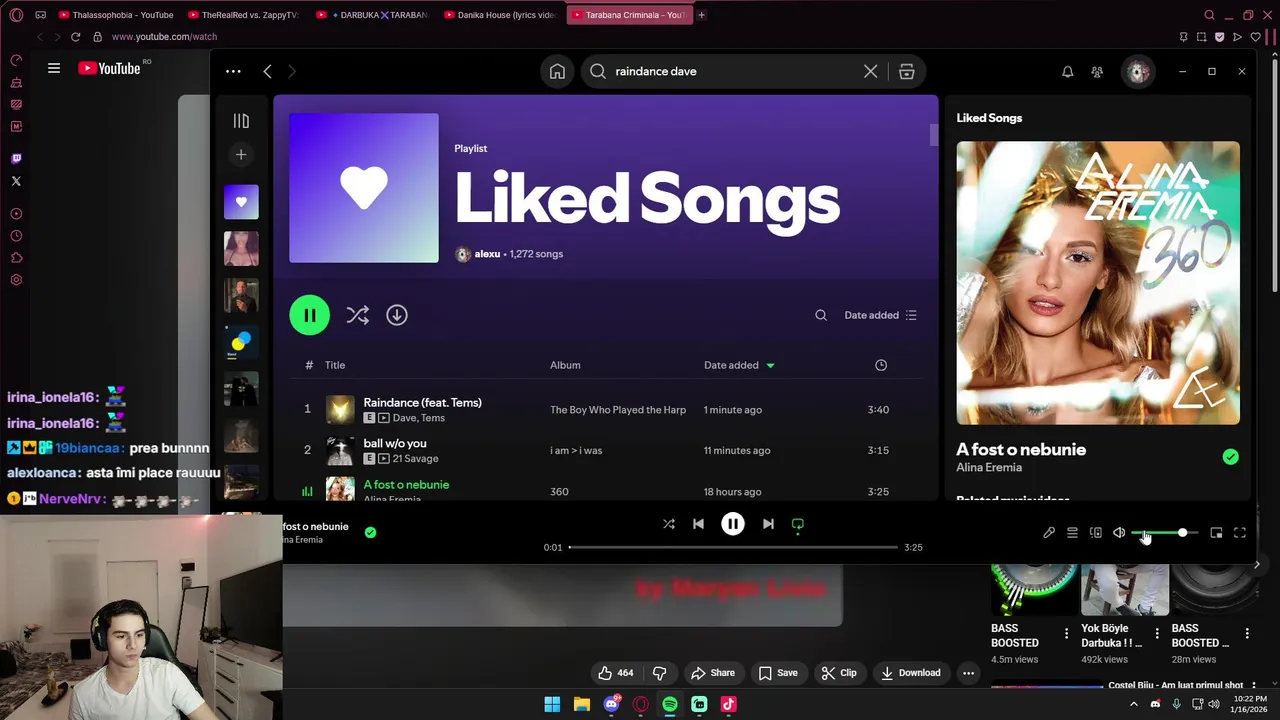Dislike the YouTube video
The width and height of the screenshot is (1280, 720).
point(659,673)
